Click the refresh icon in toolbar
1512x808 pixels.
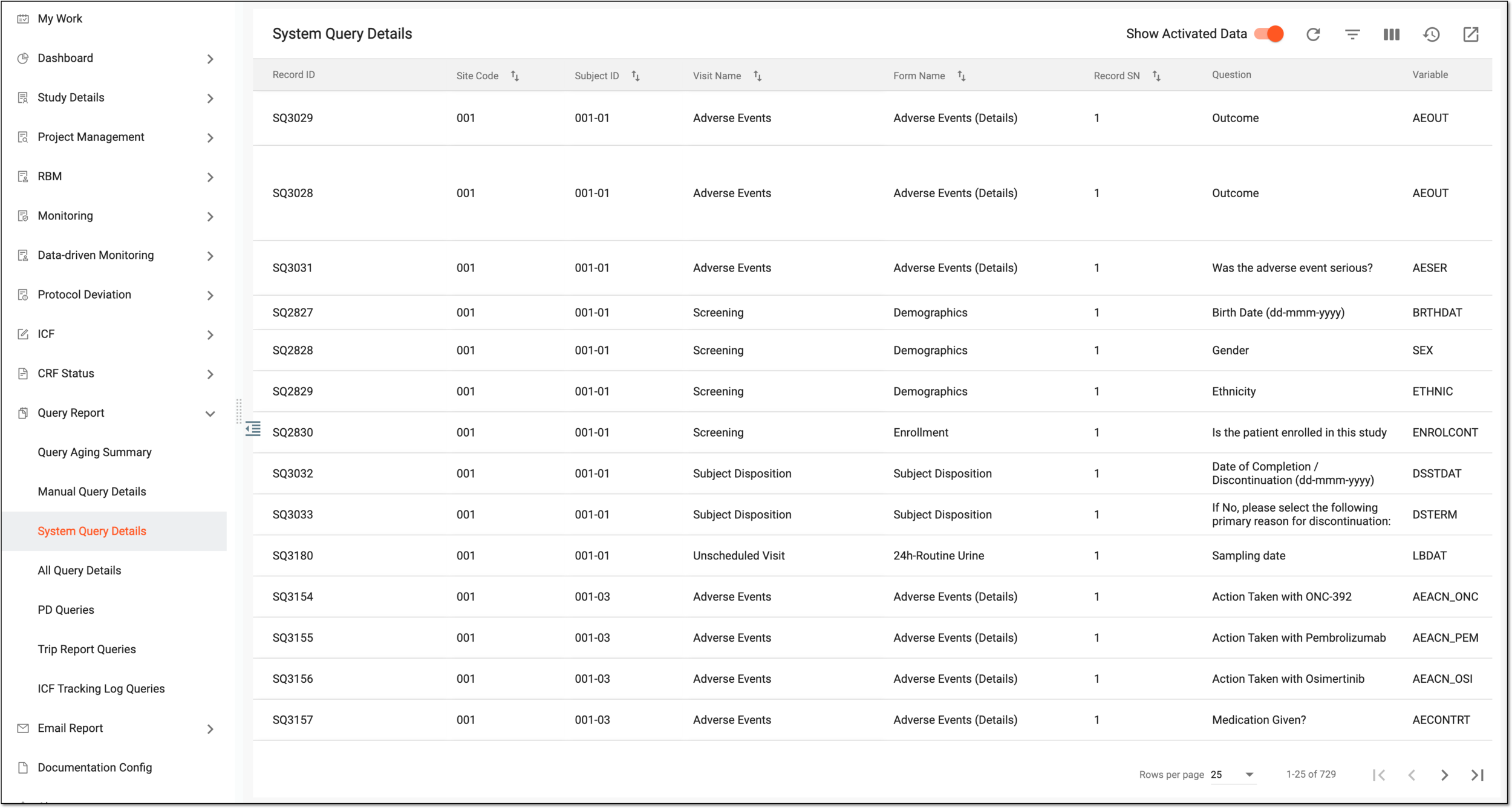click(x=1313, y=34)
